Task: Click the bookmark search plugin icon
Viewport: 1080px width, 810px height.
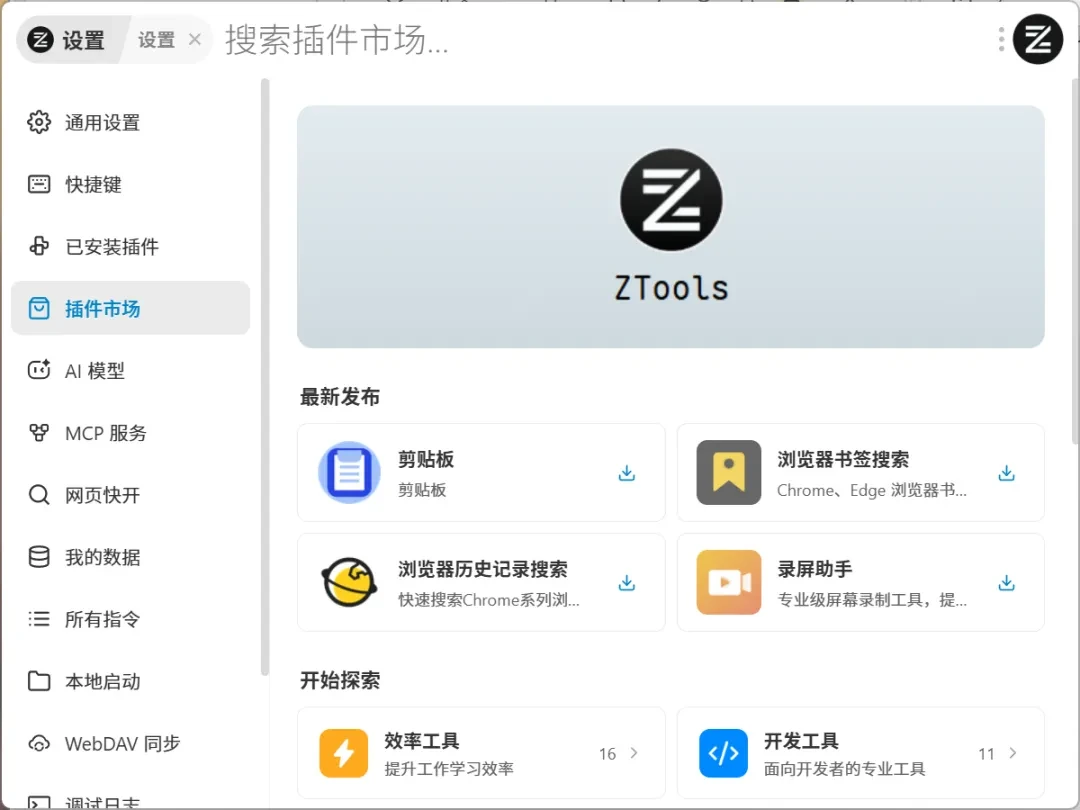Action: [729, 472]
